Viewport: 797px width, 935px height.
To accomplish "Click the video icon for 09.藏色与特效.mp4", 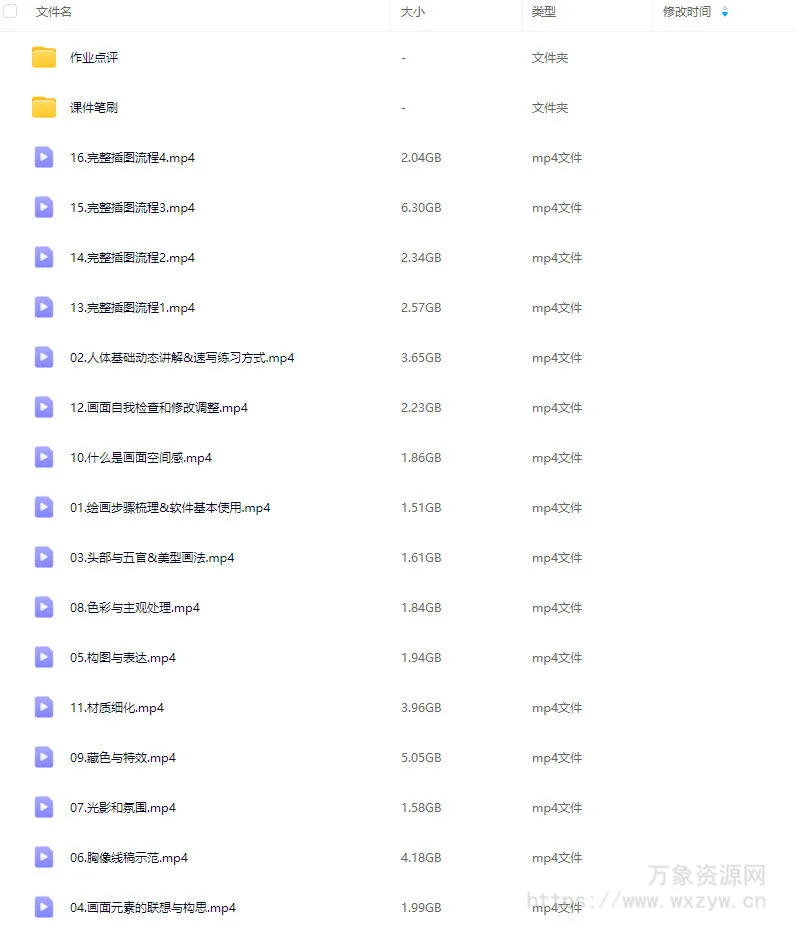I will (44, 757).
